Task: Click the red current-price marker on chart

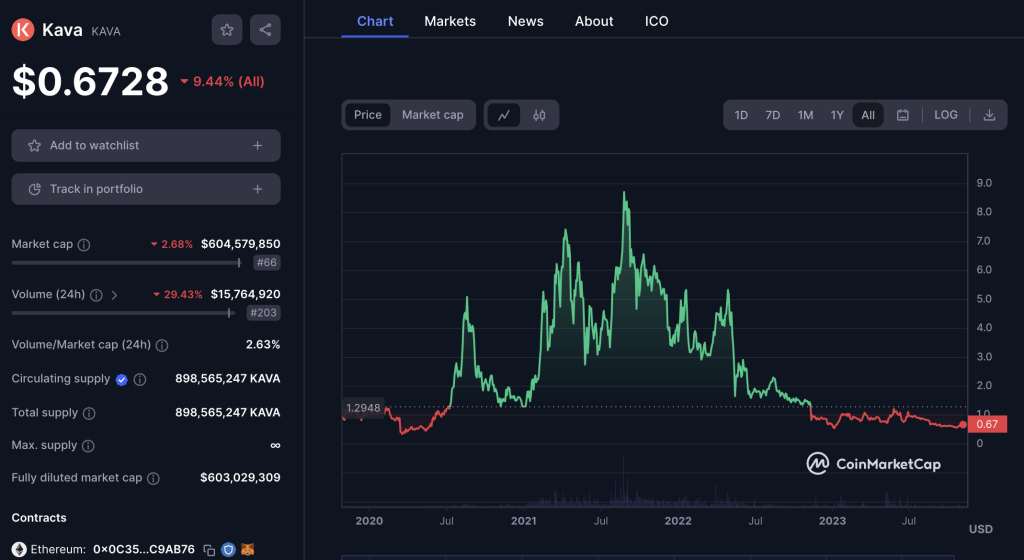Action: click(x=963, y=425)
